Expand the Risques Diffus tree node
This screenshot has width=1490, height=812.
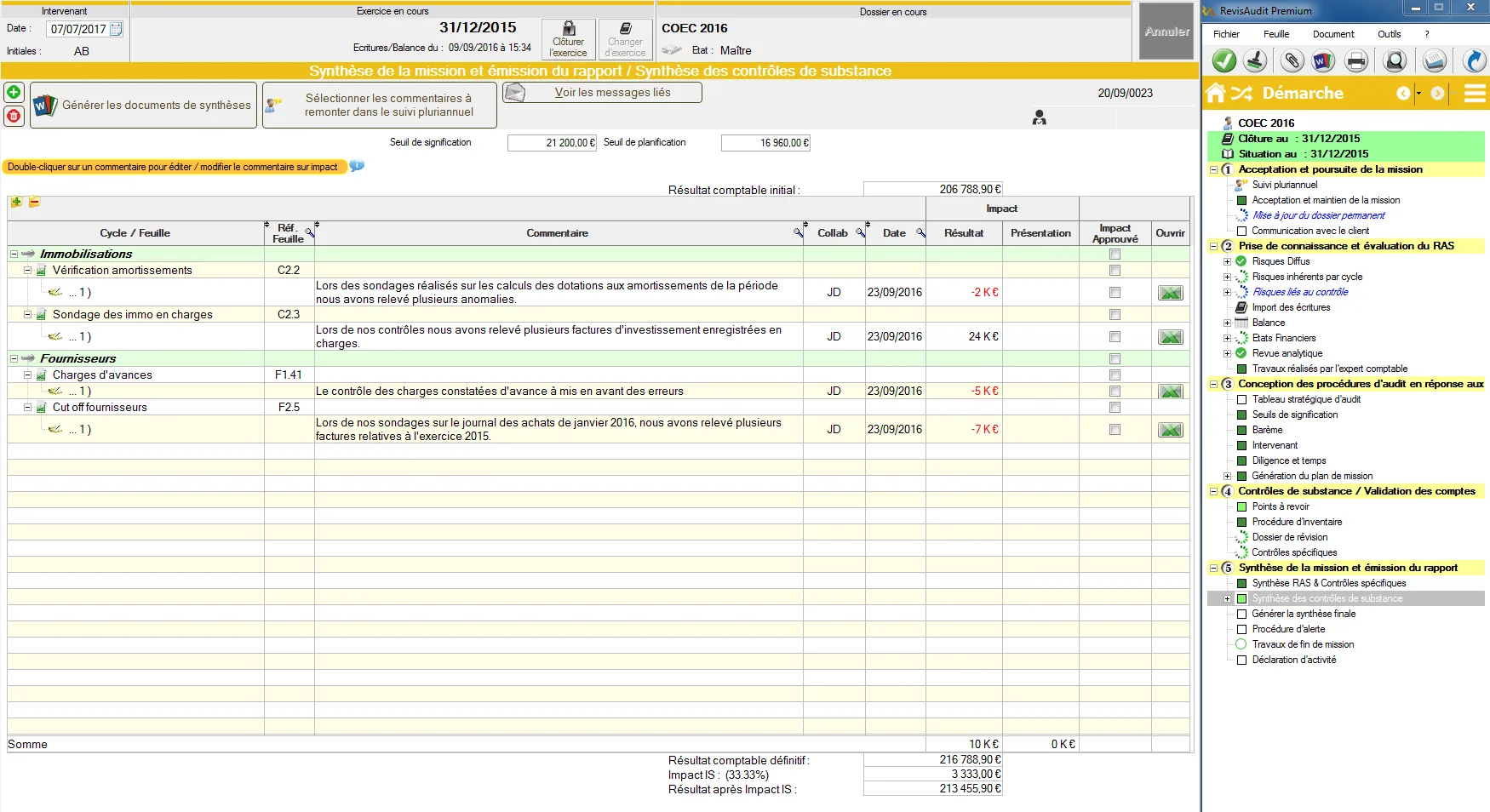point(1227,261)
